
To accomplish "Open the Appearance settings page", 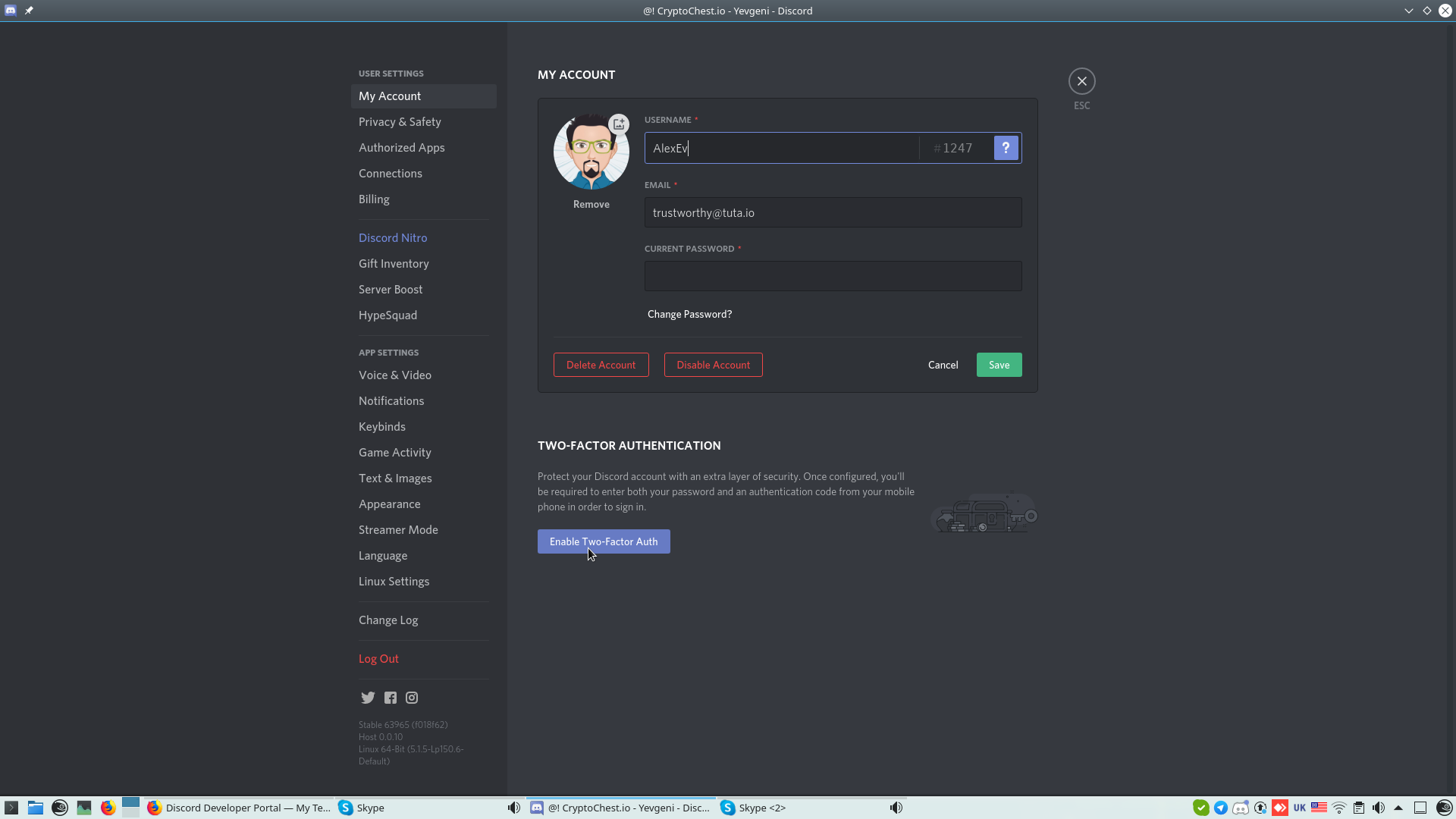I will click(390, 504).
